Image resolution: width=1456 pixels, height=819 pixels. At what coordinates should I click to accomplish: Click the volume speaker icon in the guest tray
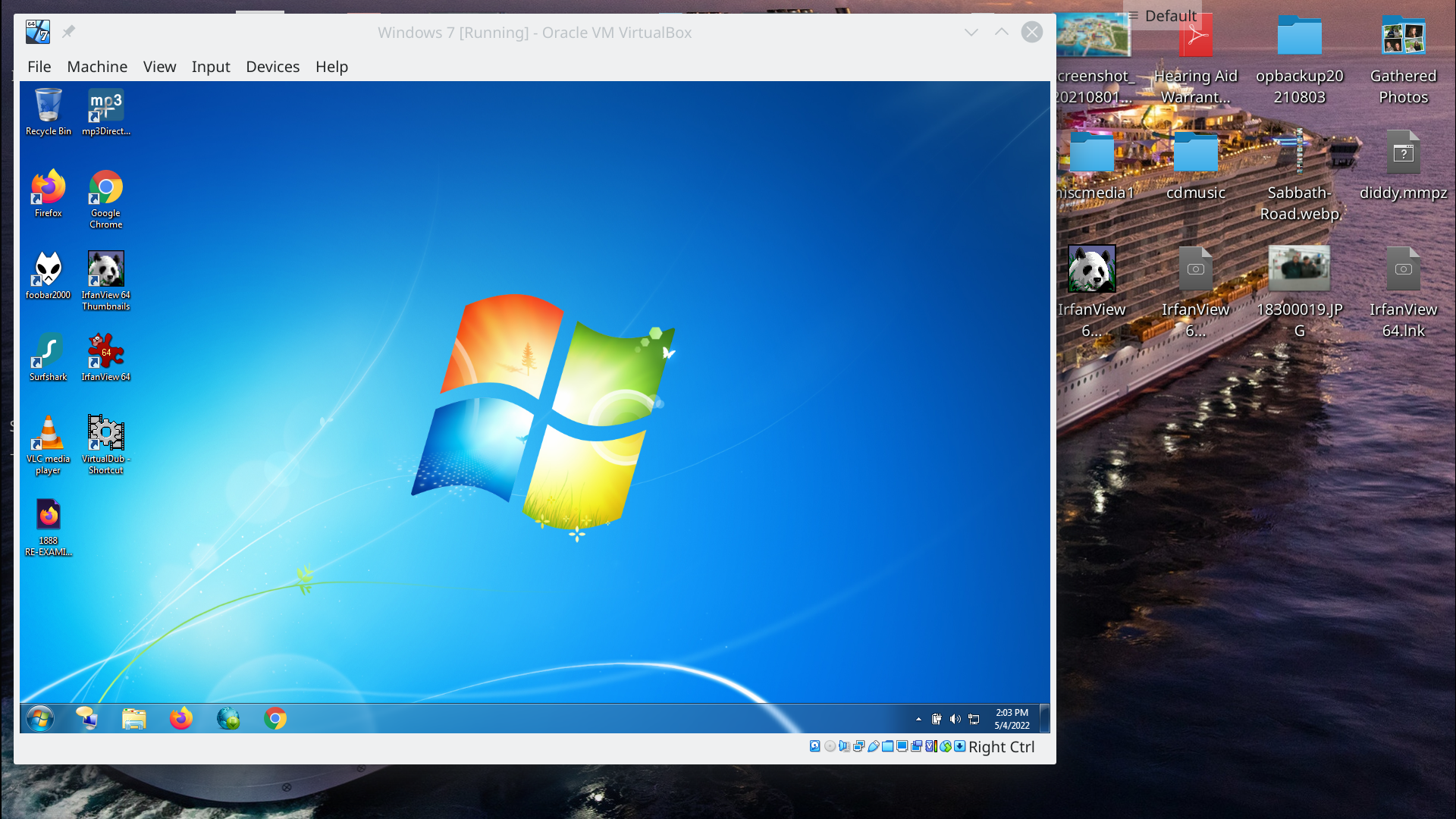click(x=955, y=719)
